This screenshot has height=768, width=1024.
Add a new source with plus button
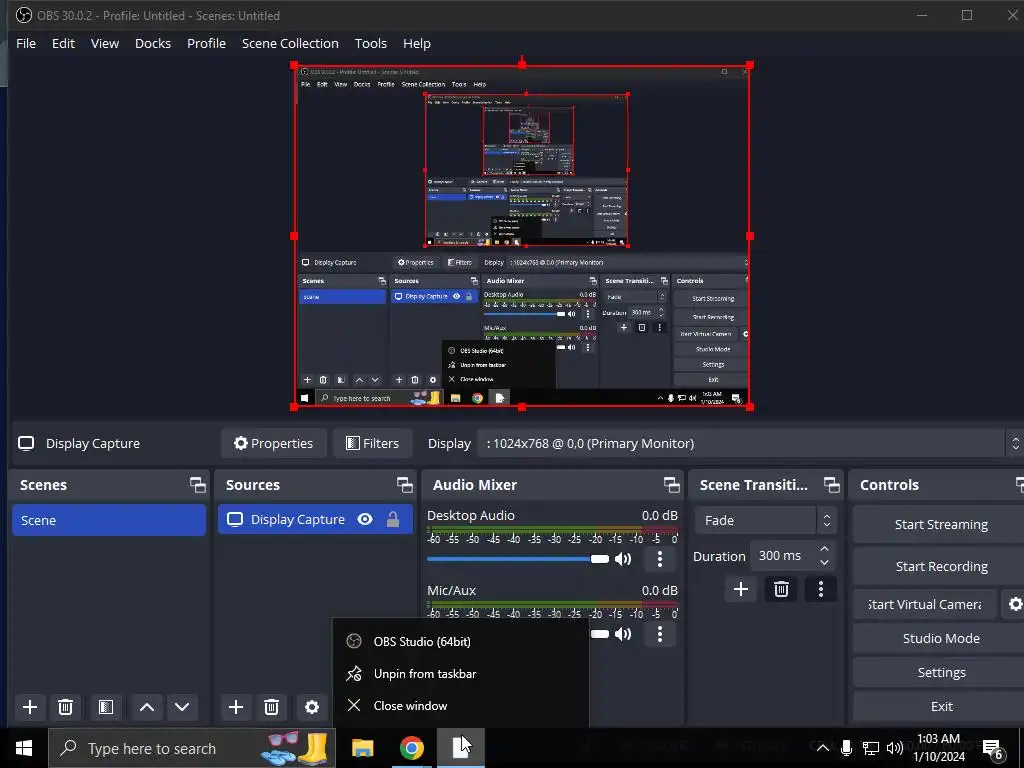click(236, 707)
